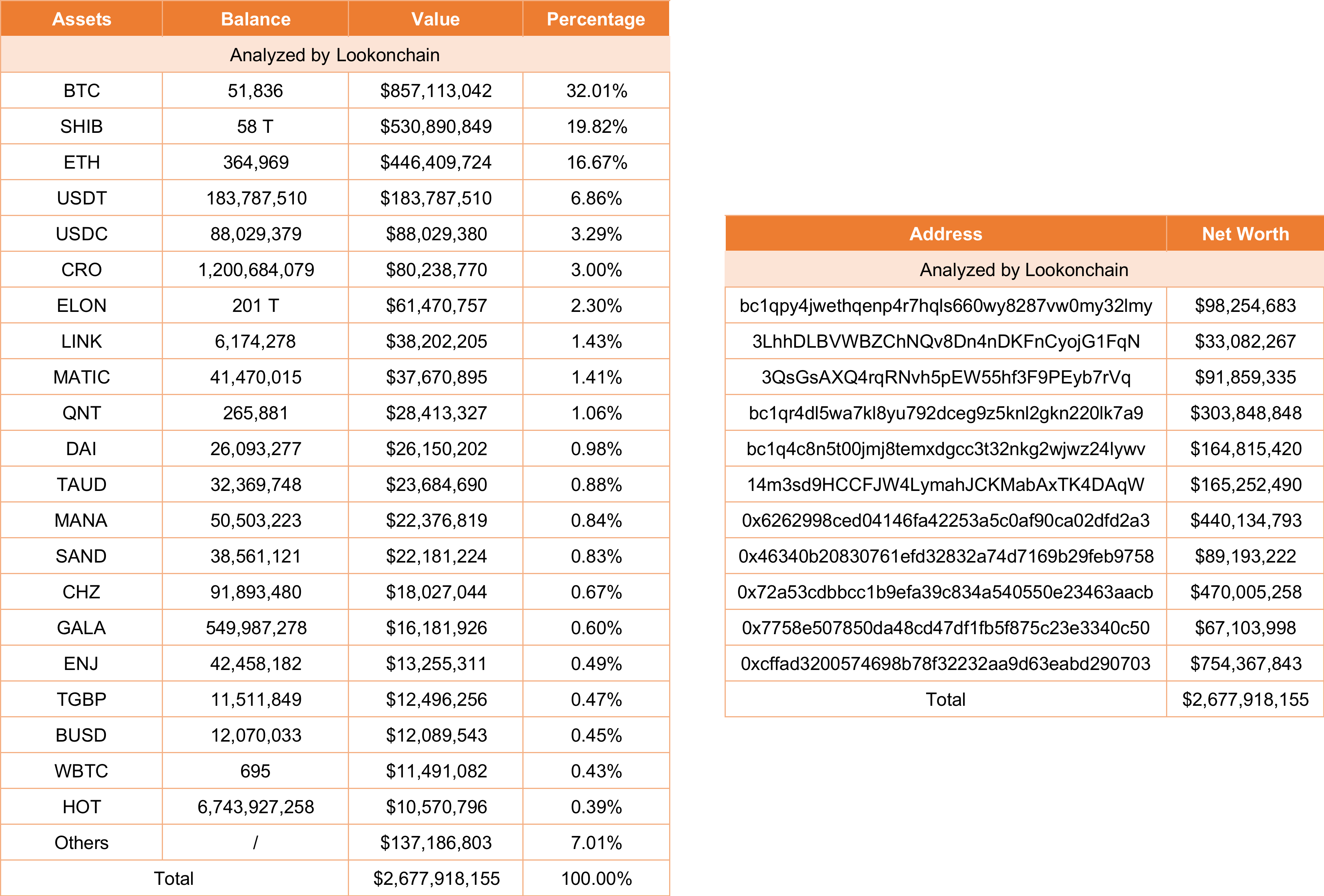The width and height of the screenshot is (1324, 896).
Task: Select the 100.00% total percentage cell
Action: (596, 878)
